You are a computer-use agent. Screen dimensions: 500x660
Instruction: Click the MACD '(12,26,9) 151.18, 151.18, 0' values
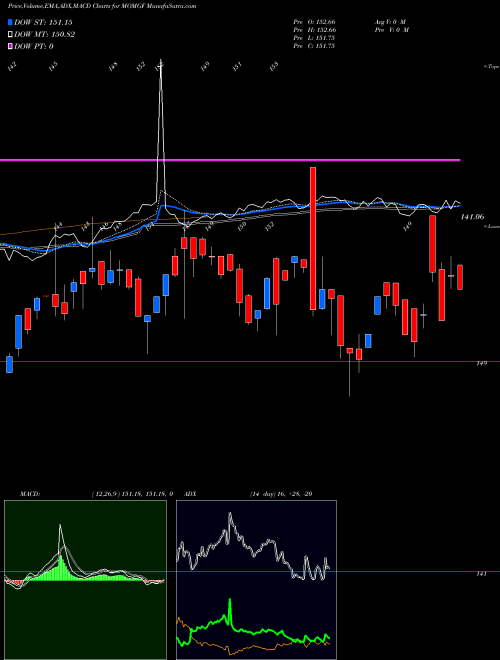click(132, 493)
